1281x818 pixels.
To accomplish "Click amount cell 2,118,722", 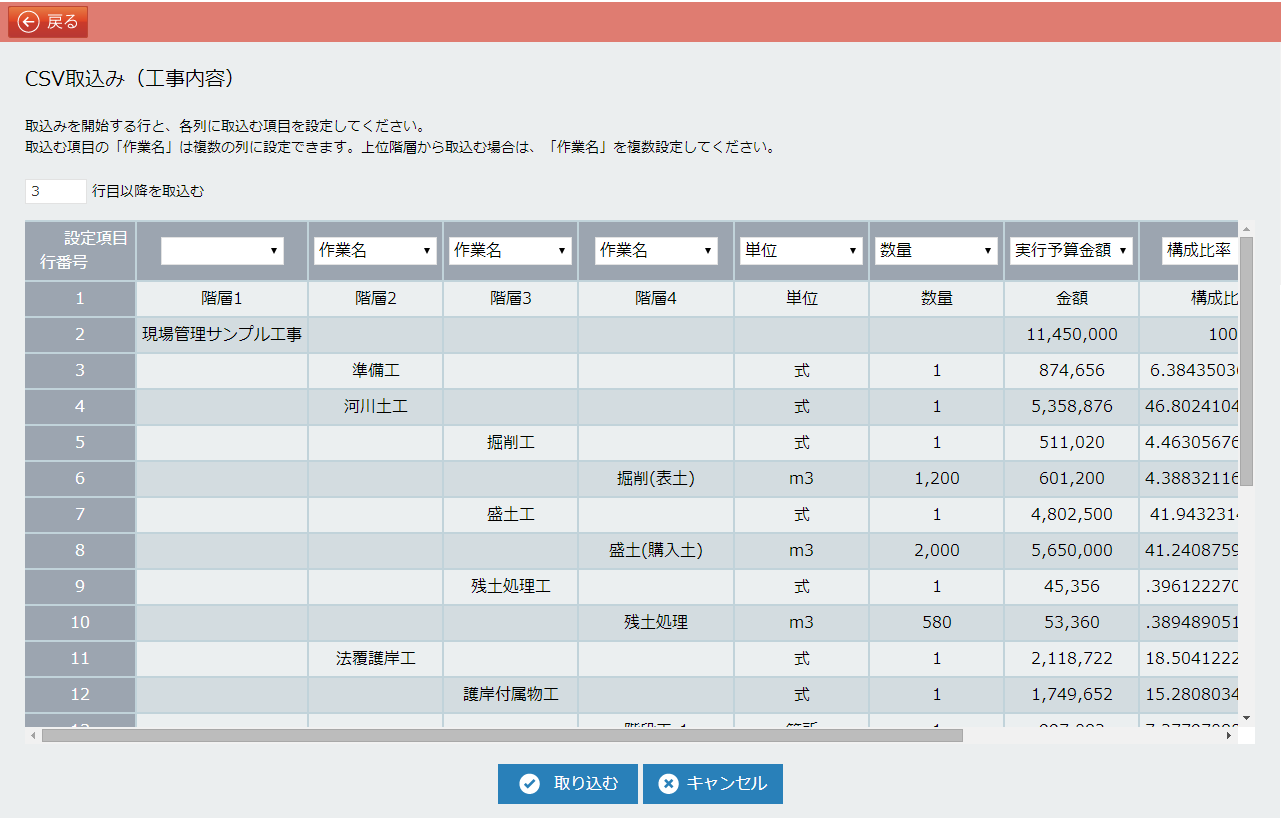I will click(x=1071, y=658).
